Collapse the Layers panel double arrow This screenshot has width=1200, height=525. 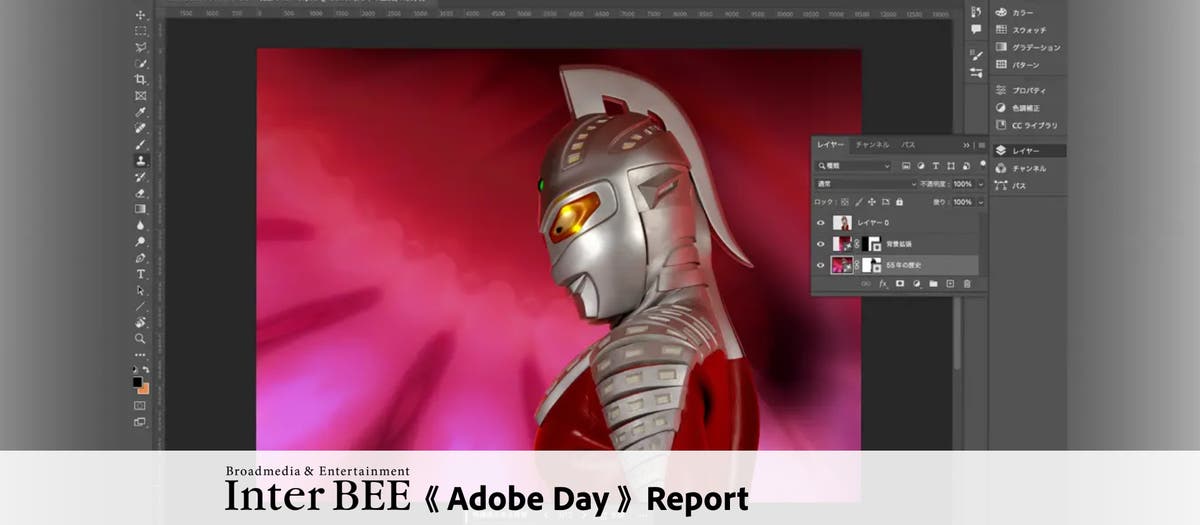pyautogui.click(x=967, y=145)
